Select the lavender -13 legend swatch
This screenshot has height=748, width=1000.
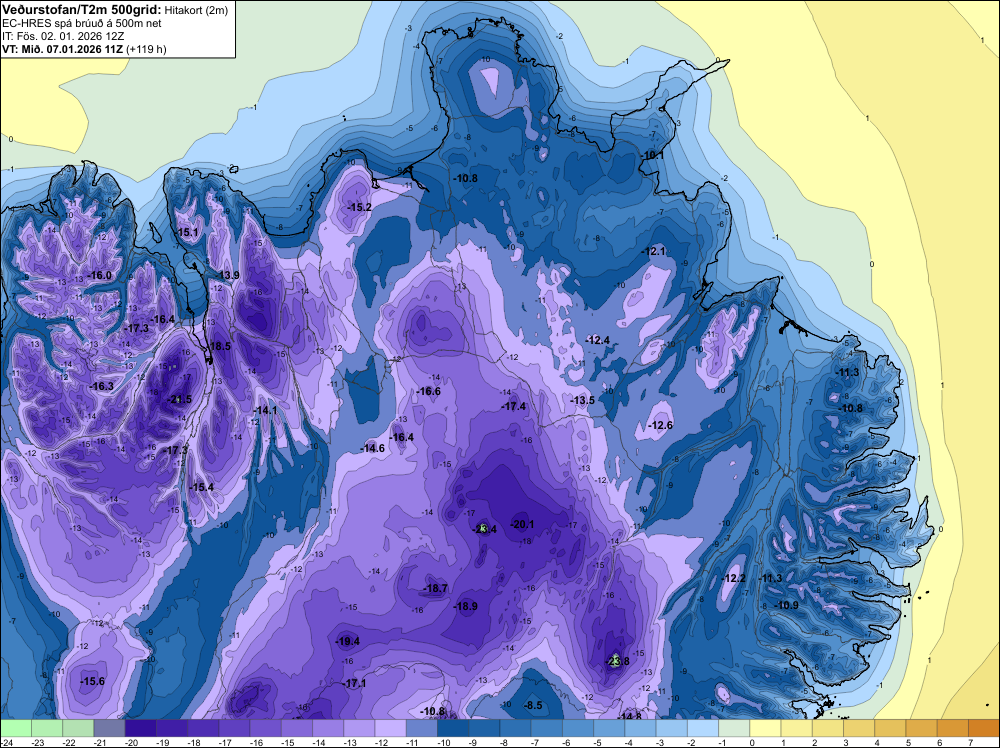[359, 728]
